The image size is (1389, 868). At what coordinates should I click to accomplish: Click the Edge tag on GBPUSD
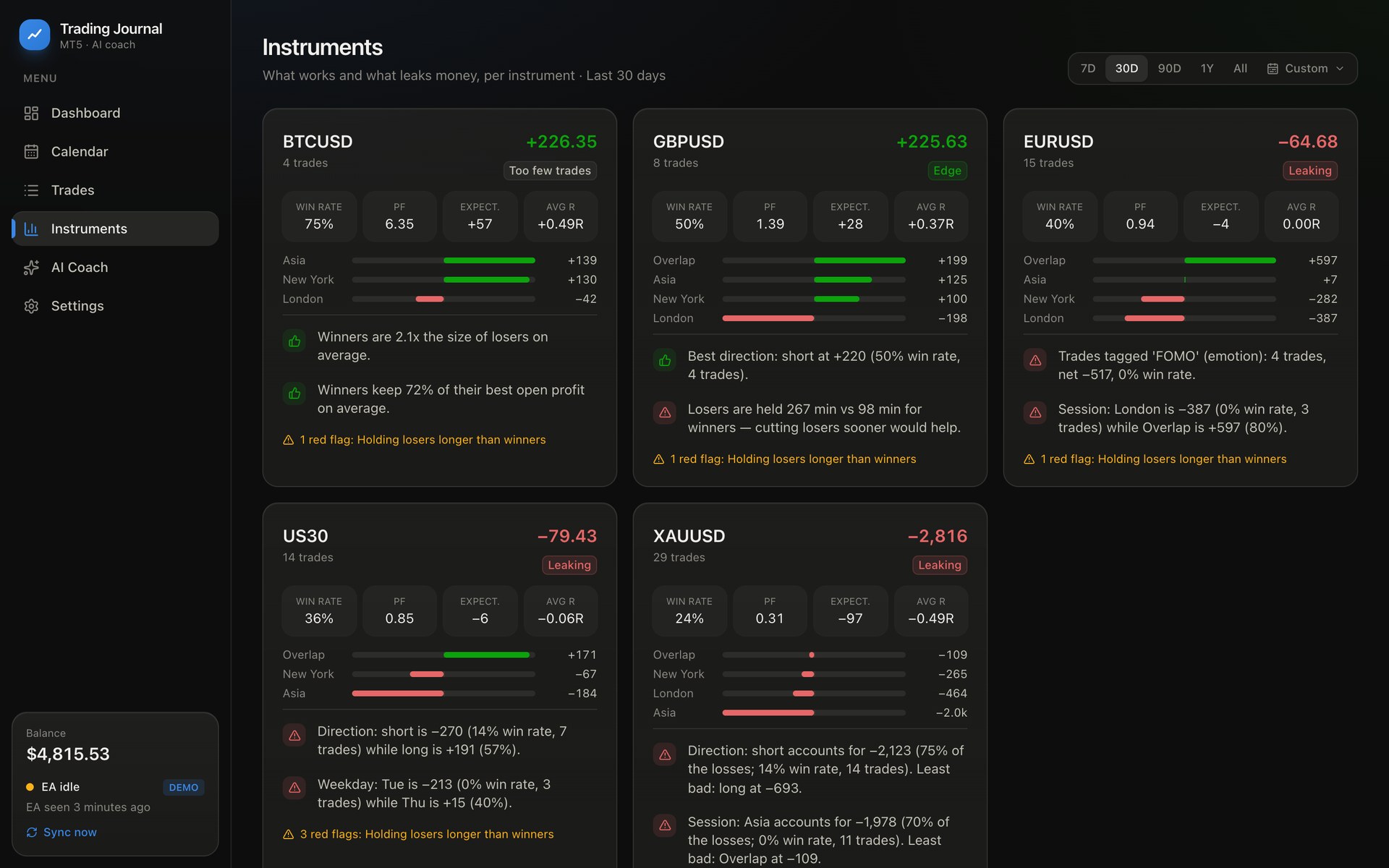click(x=947, y=171)
